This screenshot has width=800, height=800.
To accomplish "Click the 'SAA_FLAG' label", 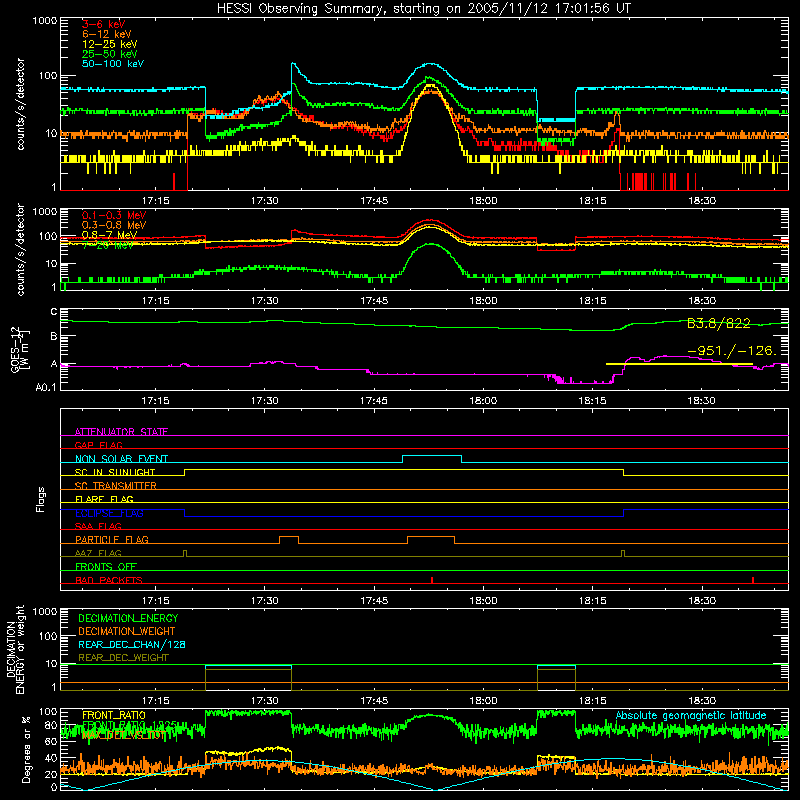I will [98, 526].
